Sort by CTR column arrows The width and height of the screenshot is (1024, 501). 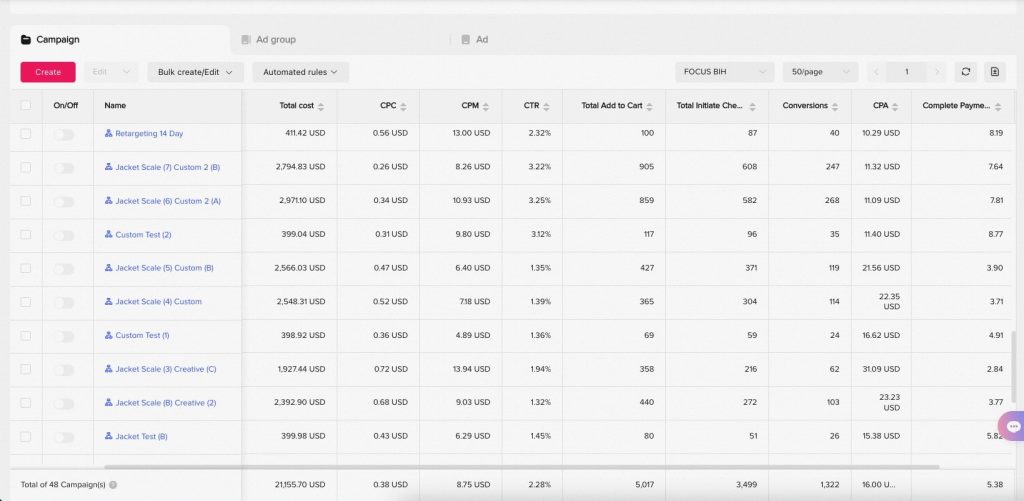tap(546, 106)
